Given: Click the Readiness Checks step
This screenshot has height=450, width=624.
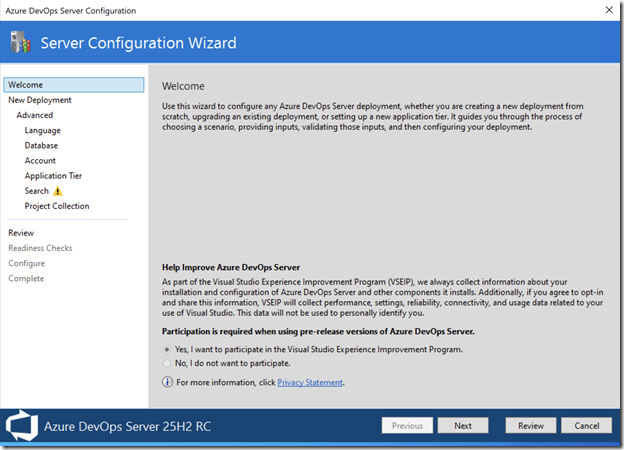Looking at the screenshot, I should coord(40,248).
